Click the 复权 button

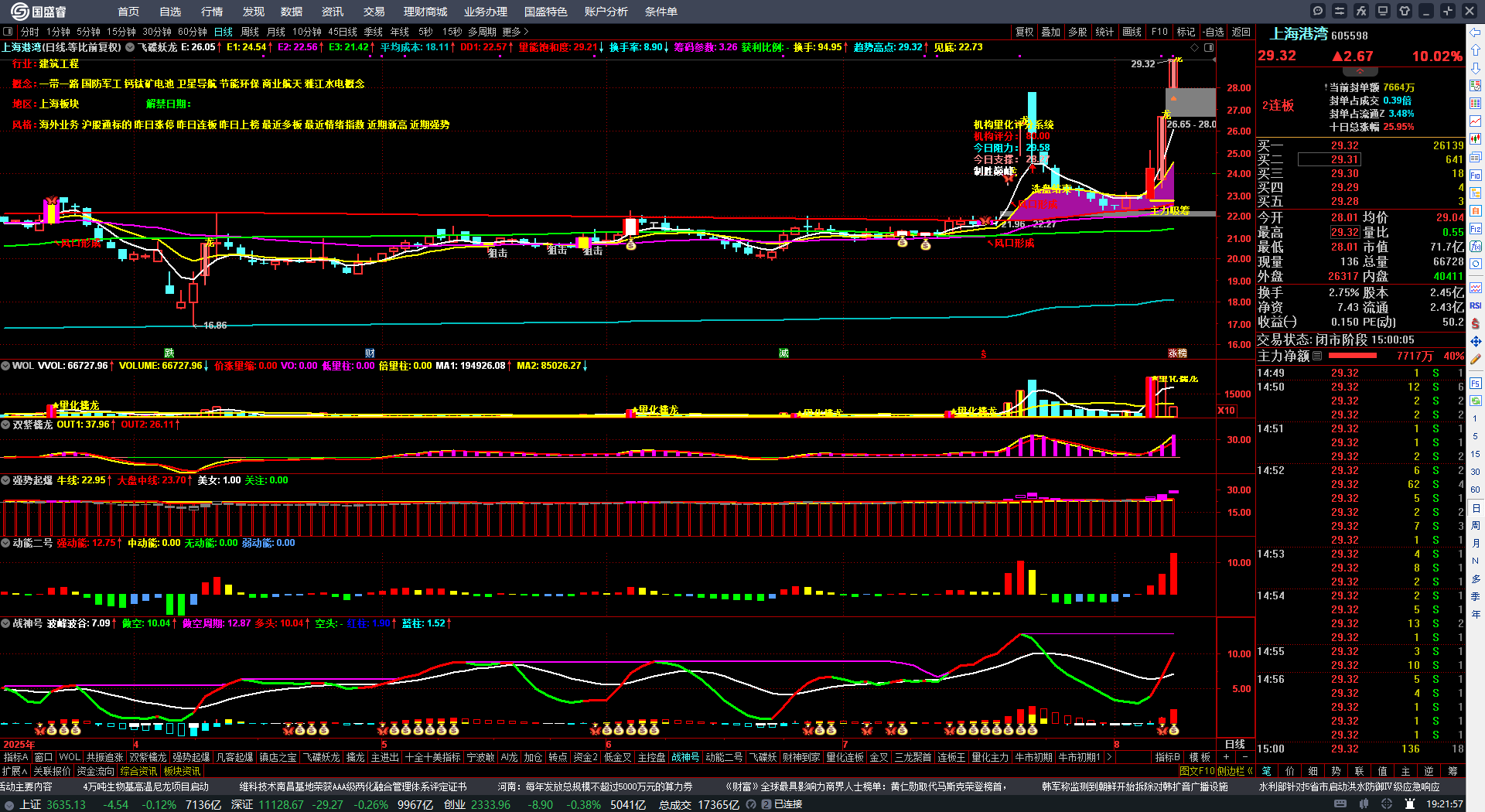pos(1024,32)
